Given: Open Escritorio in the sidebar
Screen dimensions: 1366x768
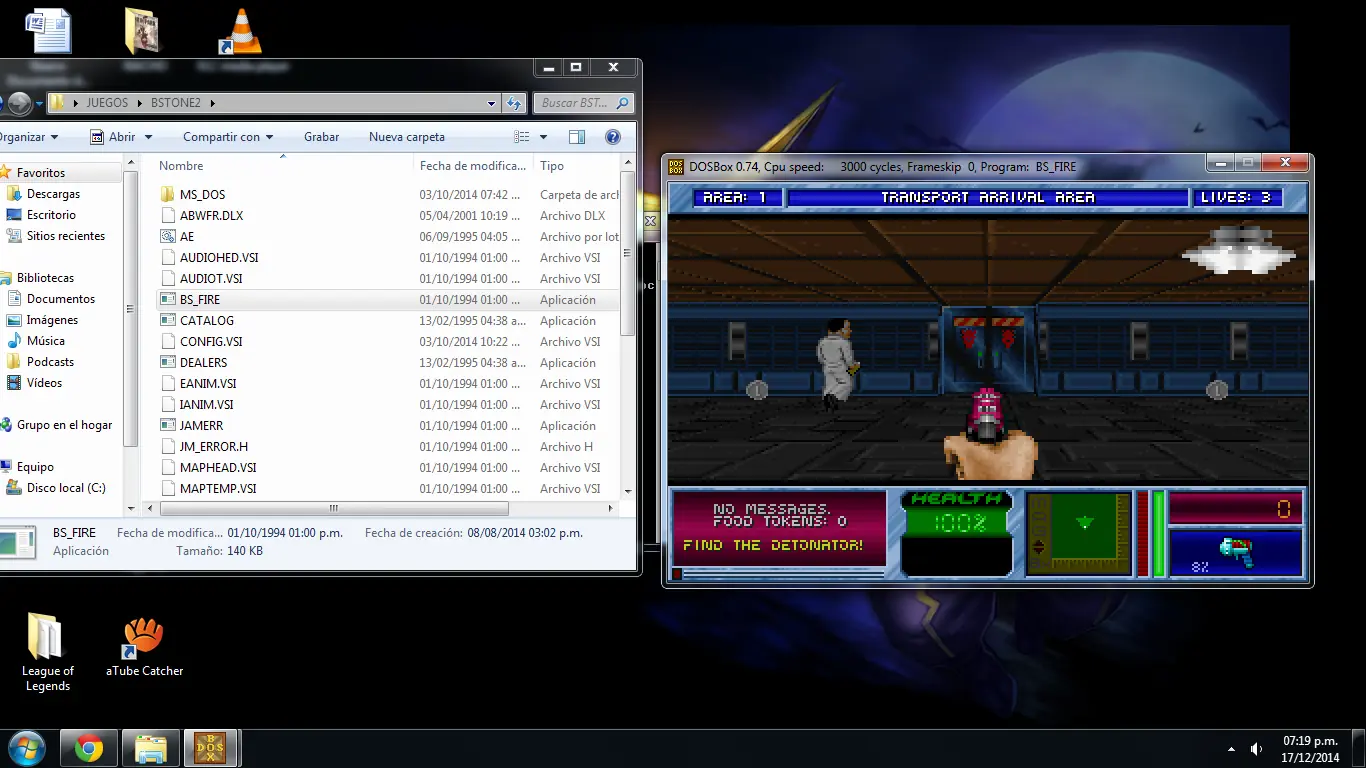Looking at the screenshot, I should coord(51,215).
